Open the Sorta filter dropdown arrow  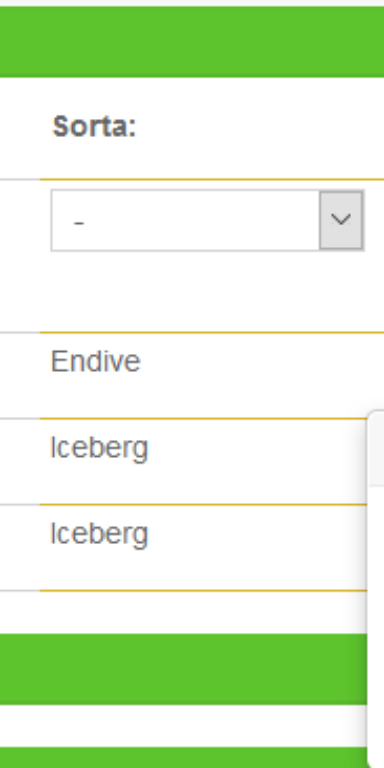point(341,220)
